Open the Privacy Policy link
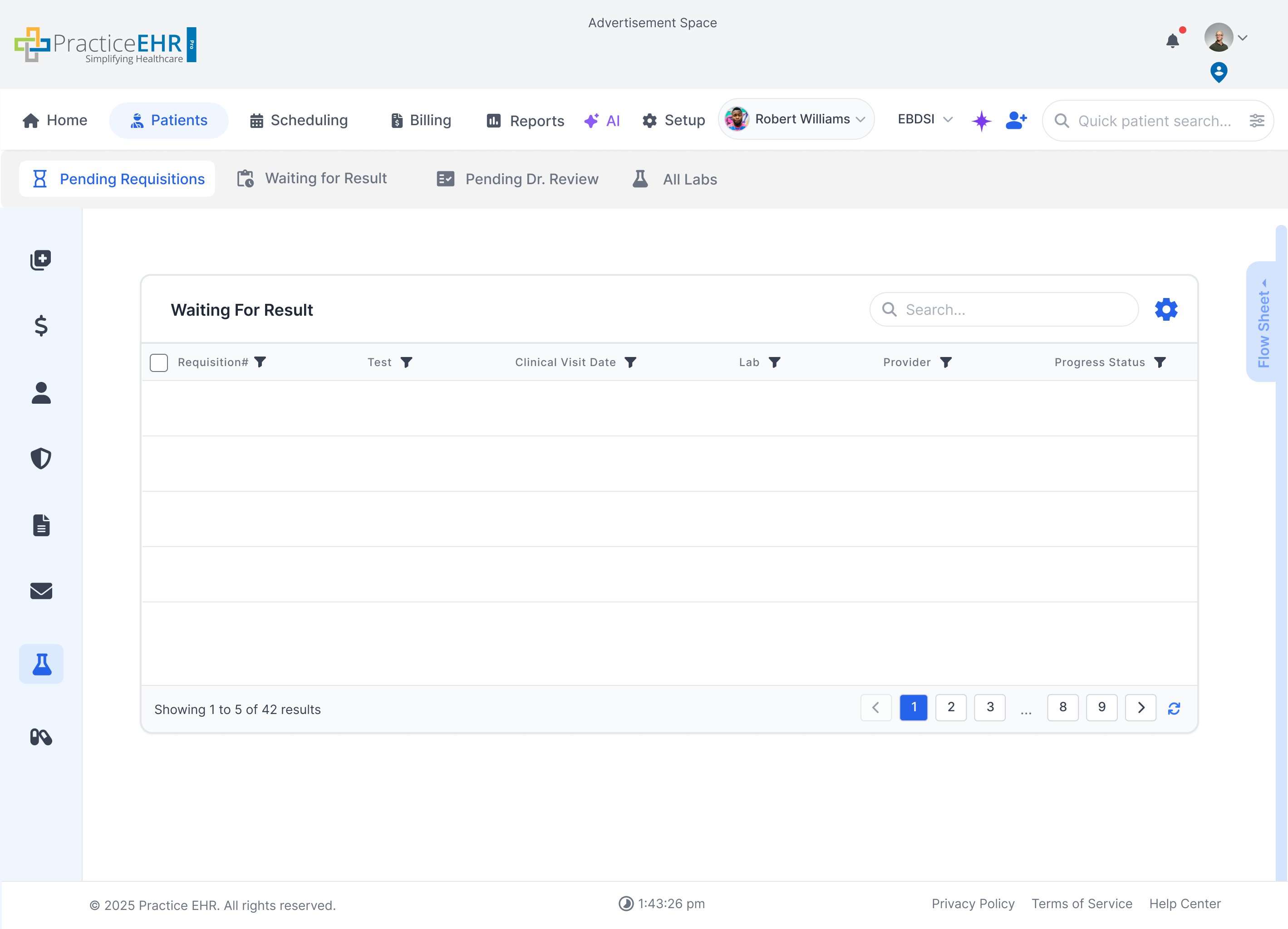Image resolution: width=1288 pixels, height=929 pixels. (x=972, y=904)
